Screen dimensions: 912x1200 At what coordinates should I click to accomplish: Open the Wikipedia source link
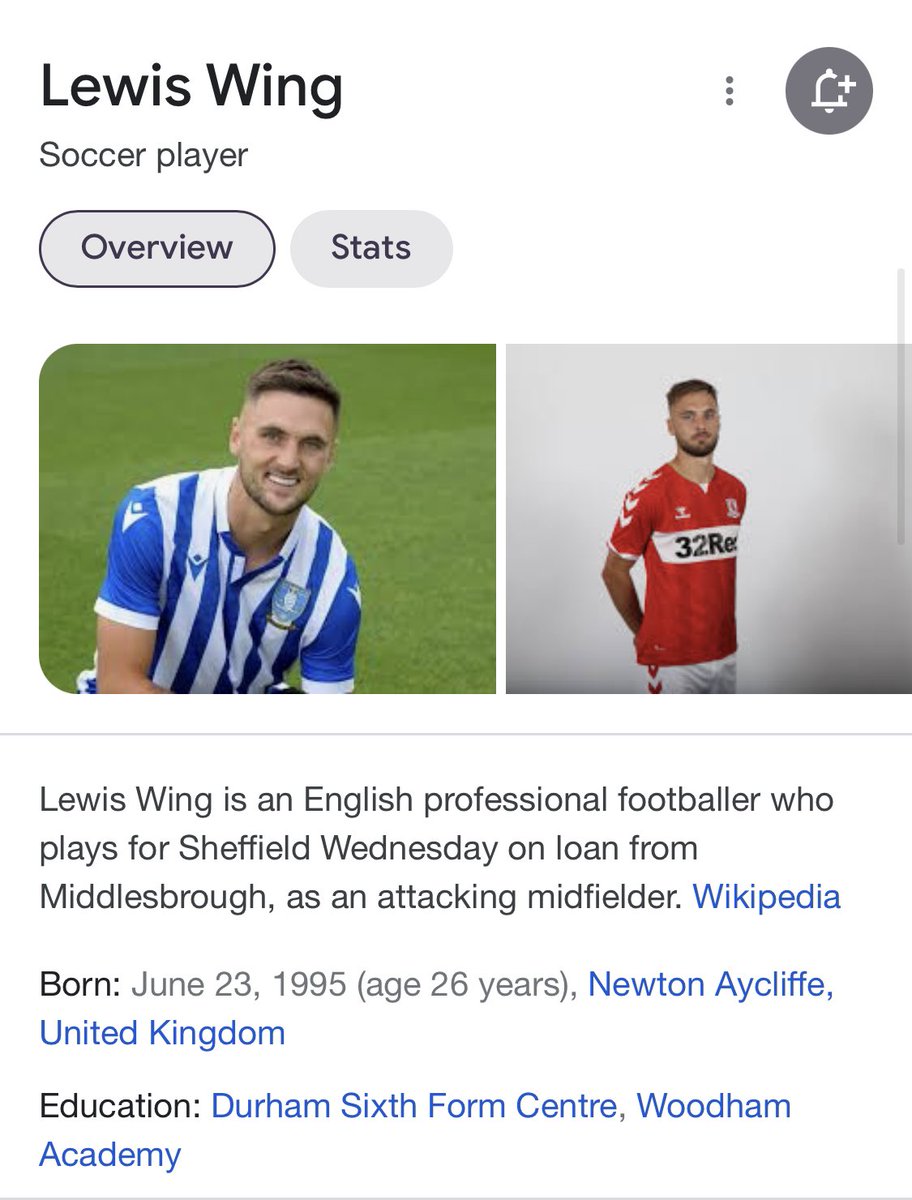point(766,896)
